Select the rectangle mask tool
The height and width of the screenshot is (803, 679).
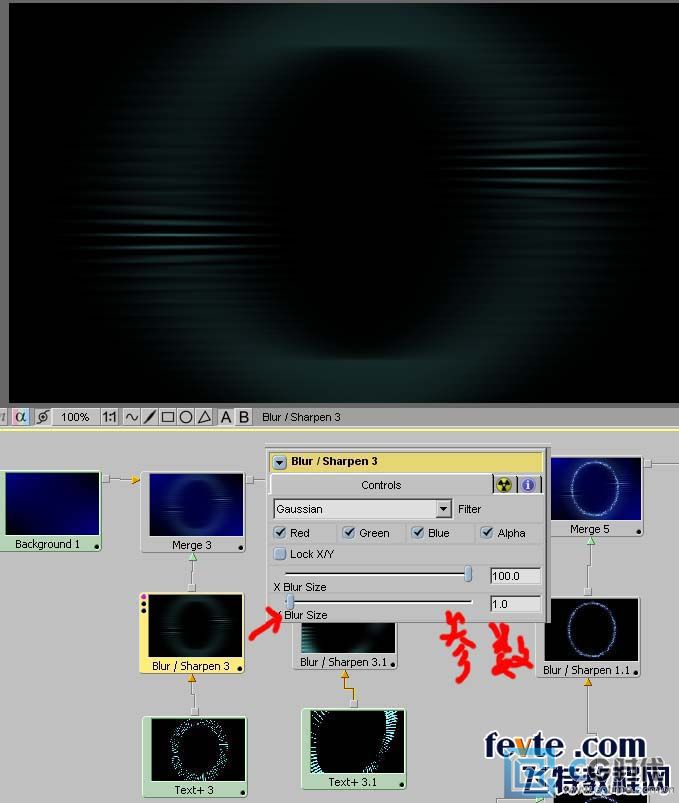[168, 417]
